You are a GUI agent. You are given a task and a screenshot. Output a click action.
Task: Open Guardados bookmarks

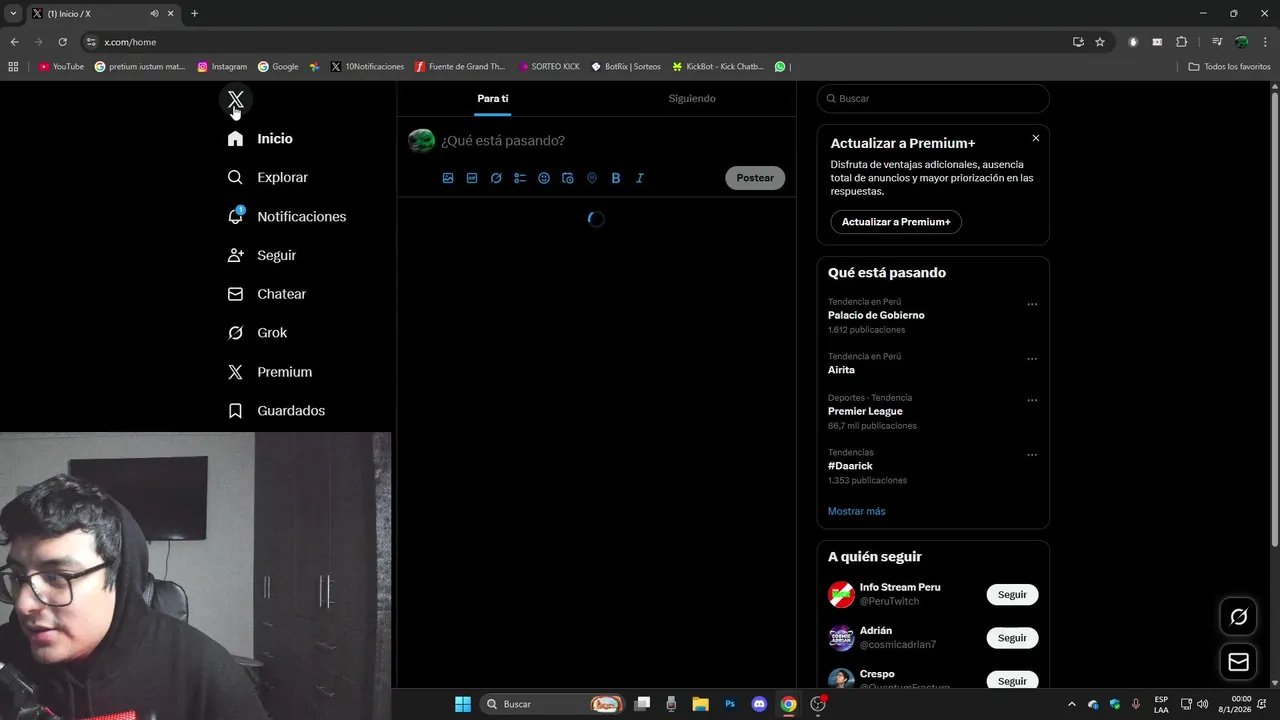pyautogui.click(x=277, y=411)
